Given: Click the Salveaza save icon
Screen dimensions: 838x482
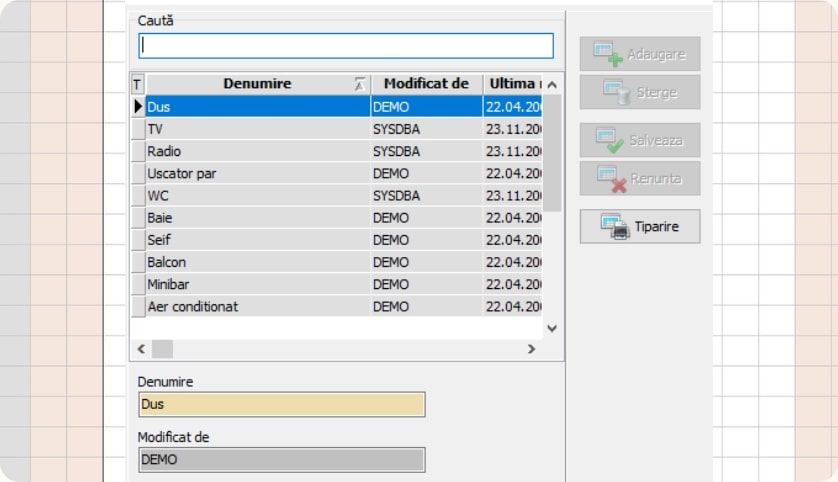Looking at the screenshot, I should [609, 140].
